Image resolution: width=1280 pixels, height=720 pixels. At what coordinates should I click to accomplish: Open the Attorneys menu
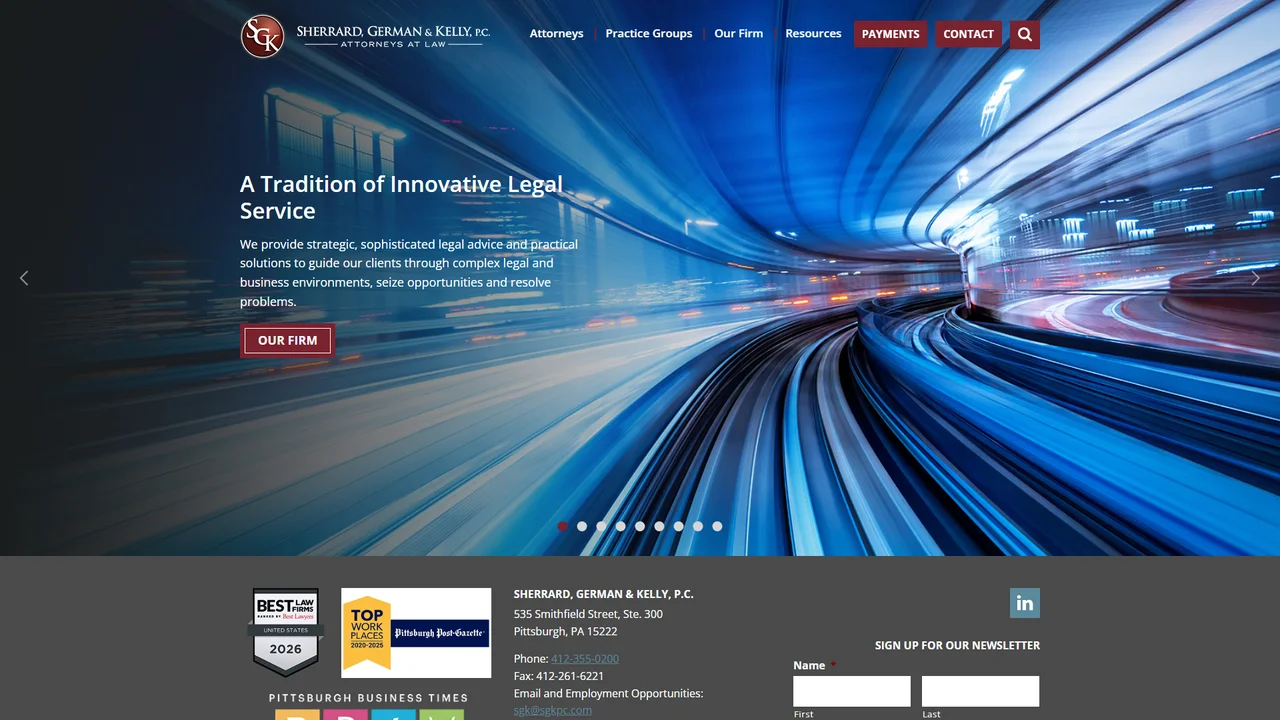557,34
